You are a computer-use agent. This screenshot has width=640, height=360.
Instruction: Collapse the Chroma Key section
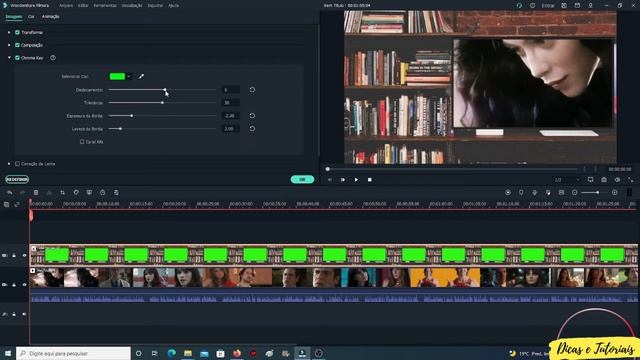(9, 58)
